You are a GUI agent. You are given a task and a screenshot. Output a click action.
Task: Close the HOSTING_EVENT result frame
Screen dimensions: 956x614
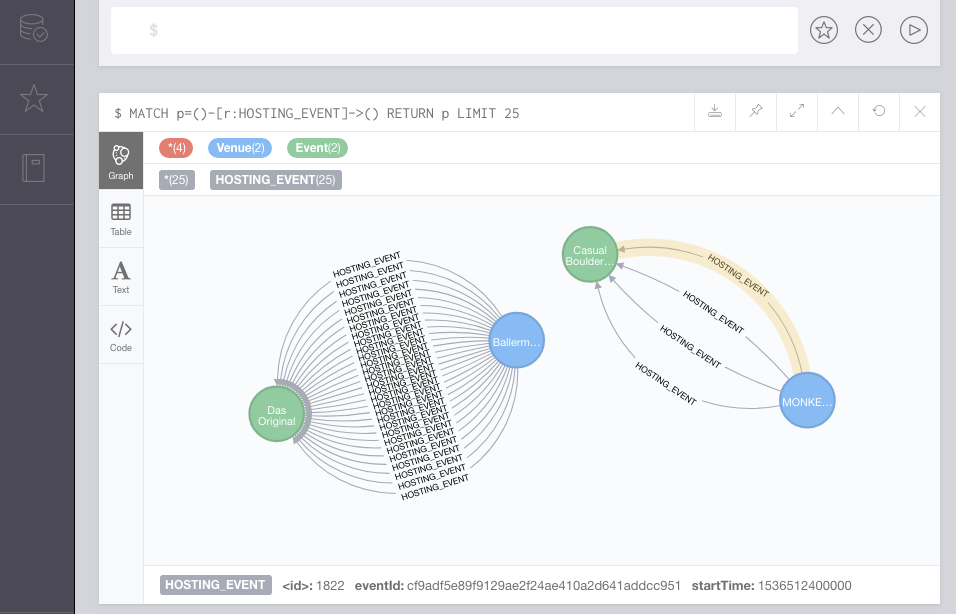point(919,112)
